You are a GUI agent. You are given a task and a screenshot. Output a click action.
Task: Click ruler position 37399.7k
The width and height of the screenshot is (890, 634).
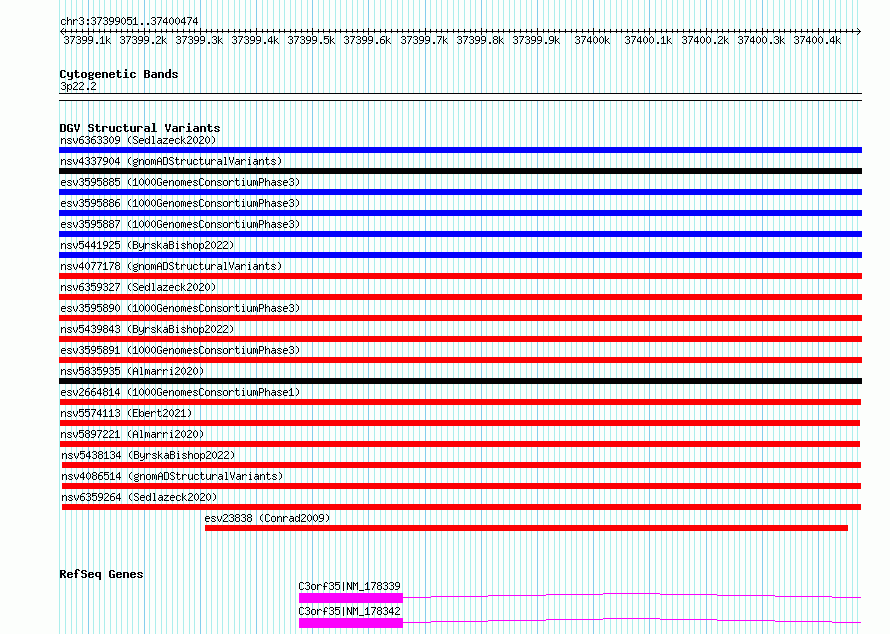(424, 40)
